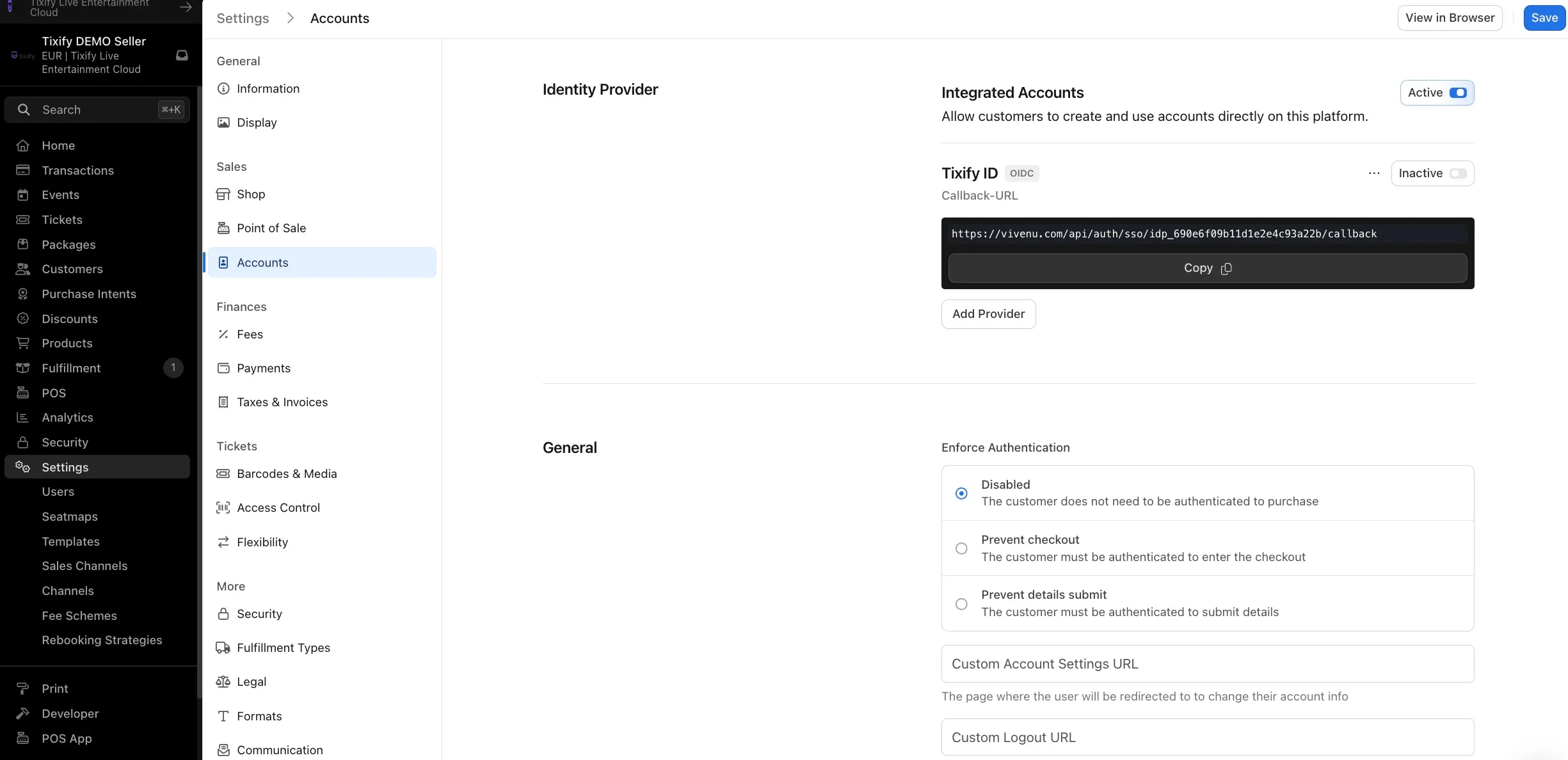
Task: Click the Events calendar icon
Action: [x=23, y=194]
